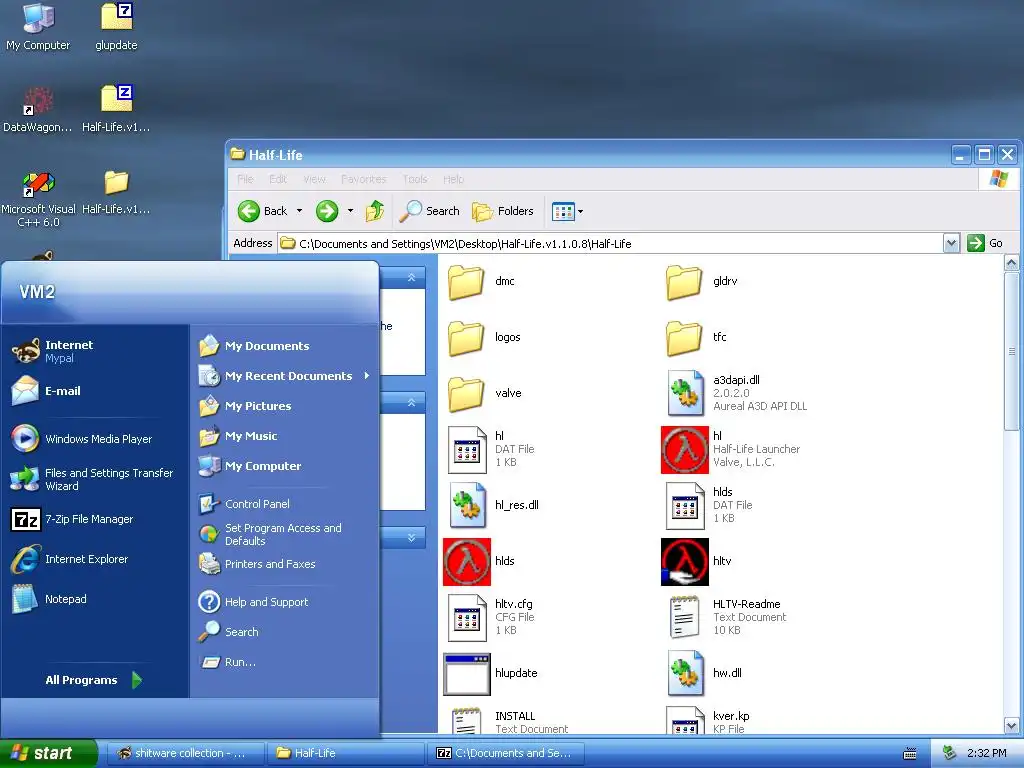This screenshot has height=768, width=1024.
Task: Switch to 7-Zip C:\Documents taskbar window
Action: click(505, 753)
